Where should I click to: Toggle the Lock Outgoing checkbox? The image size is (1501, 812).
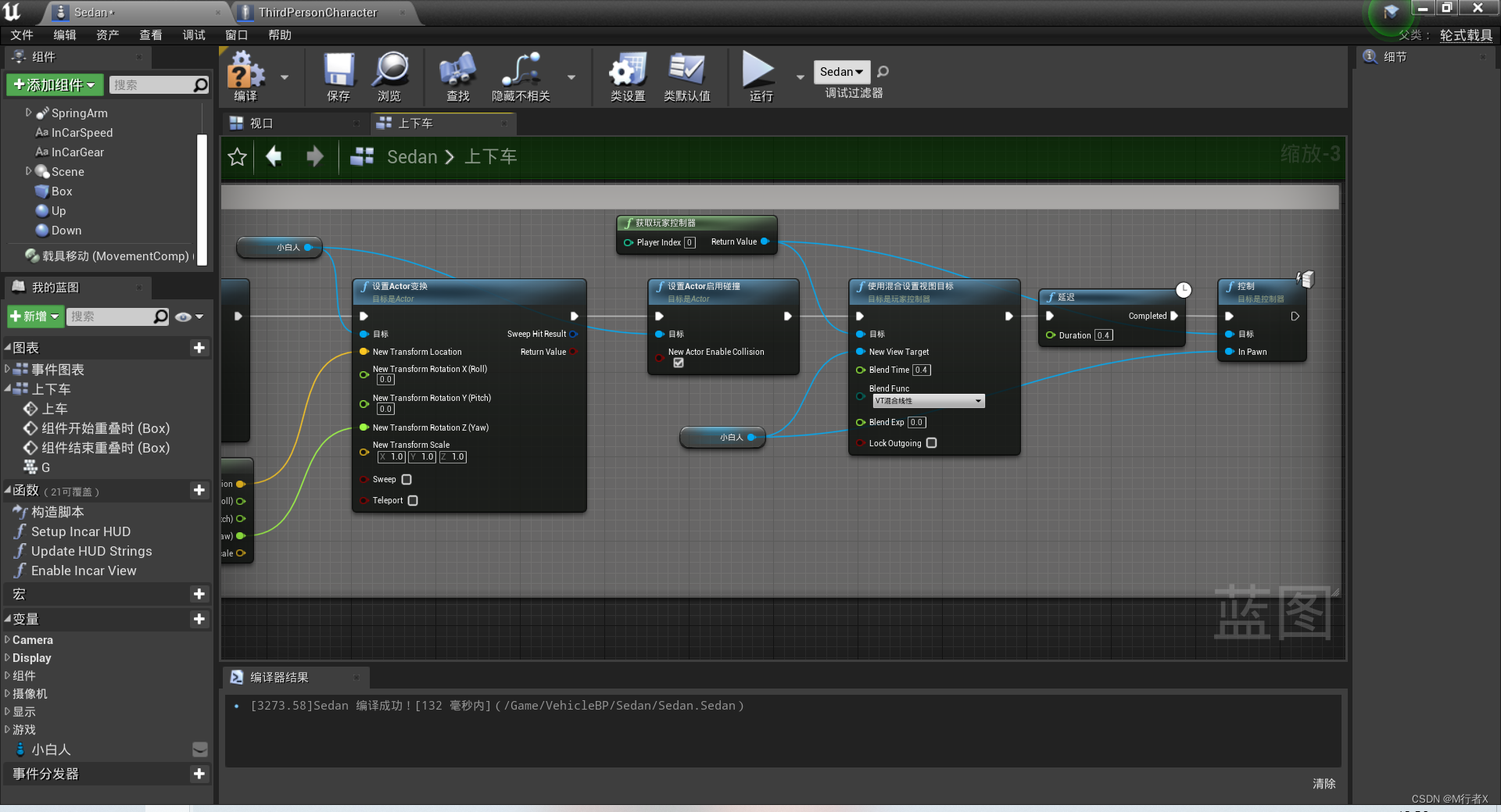coord(931,443)
